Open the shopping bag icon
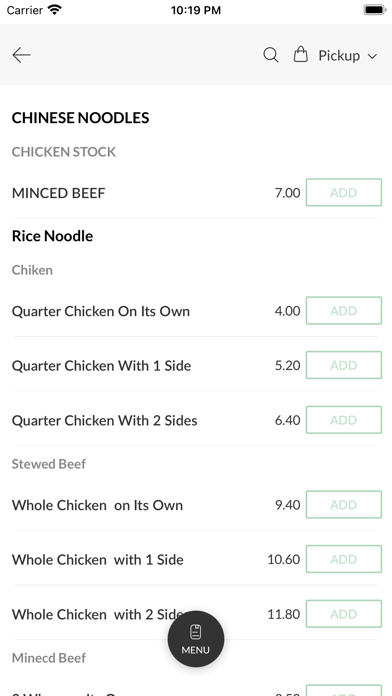 point(301,55)
